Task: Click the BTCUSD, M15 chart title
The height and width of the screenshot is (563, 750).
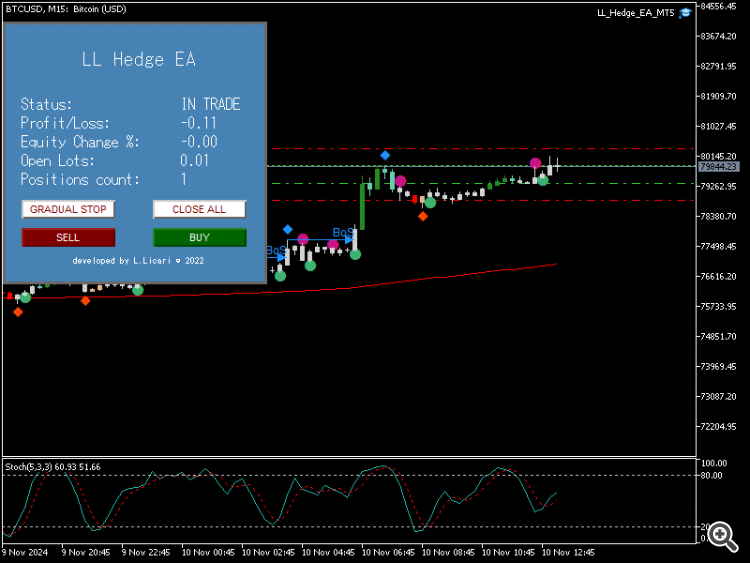Action: 66,9
